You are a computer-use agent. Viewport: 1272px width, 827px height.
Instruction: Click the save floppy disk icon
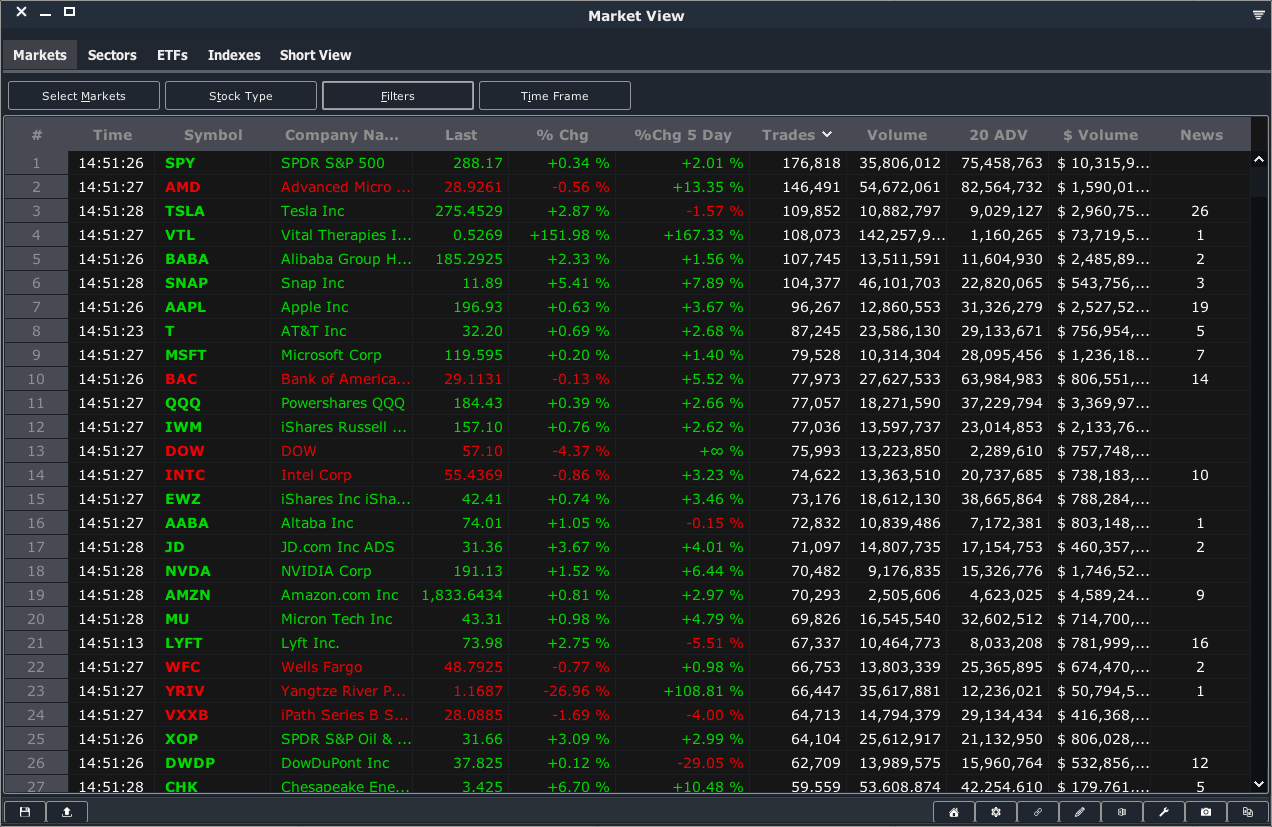[x=25, y=812]
